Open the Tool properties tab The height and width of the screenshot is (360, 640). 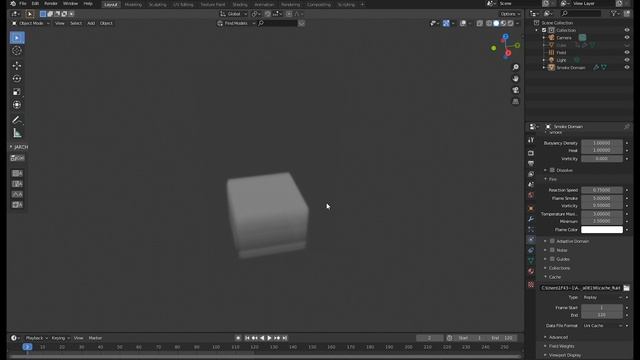point(531,140)
